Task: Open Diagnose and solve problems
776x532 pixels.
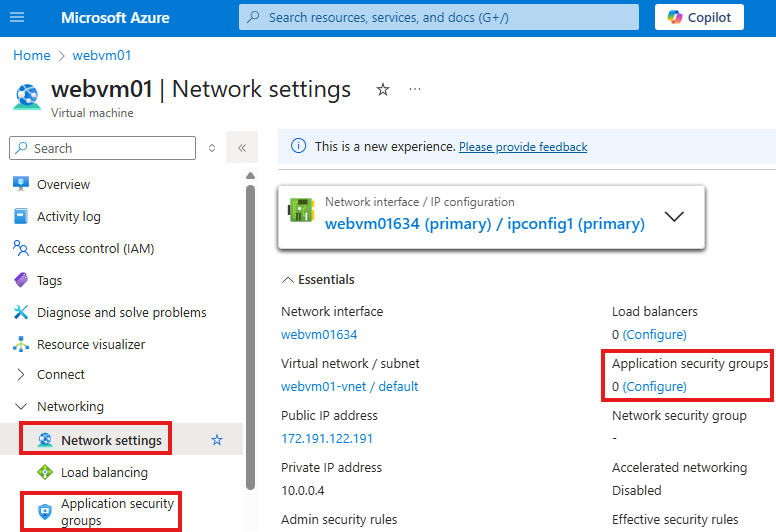Action: click(122, 313)
